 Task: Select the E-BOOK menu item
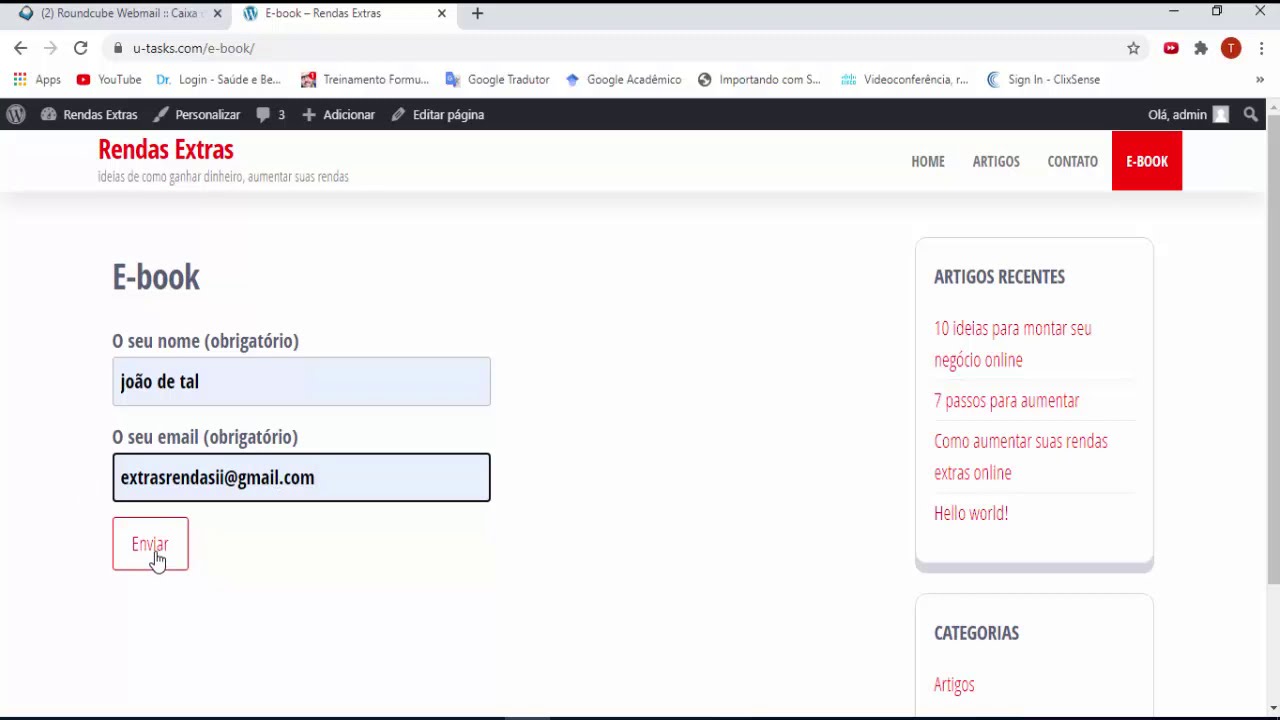[x=1147, y=161]
